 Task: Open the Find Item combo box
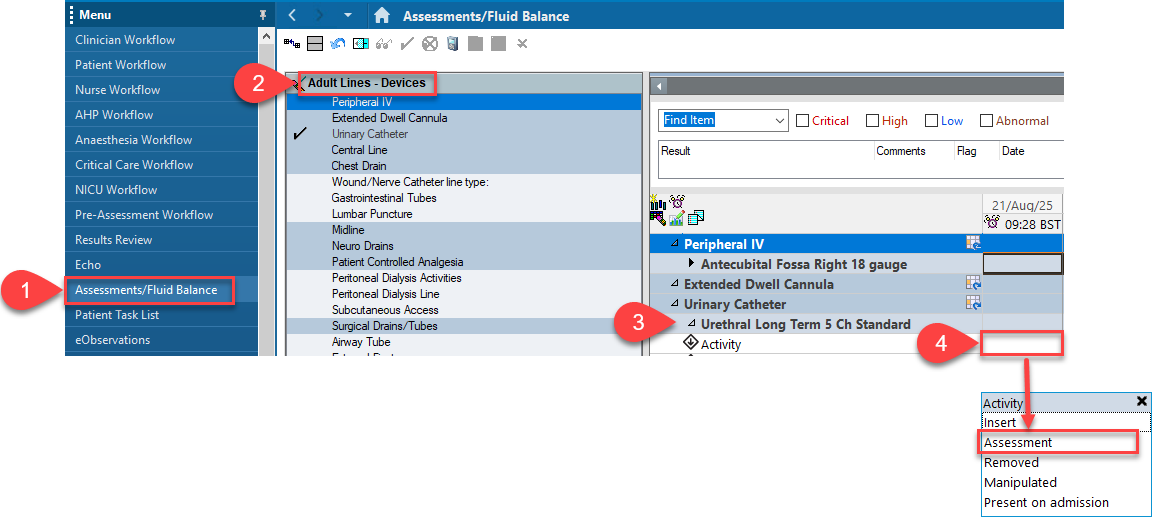[x=723, y=120]
